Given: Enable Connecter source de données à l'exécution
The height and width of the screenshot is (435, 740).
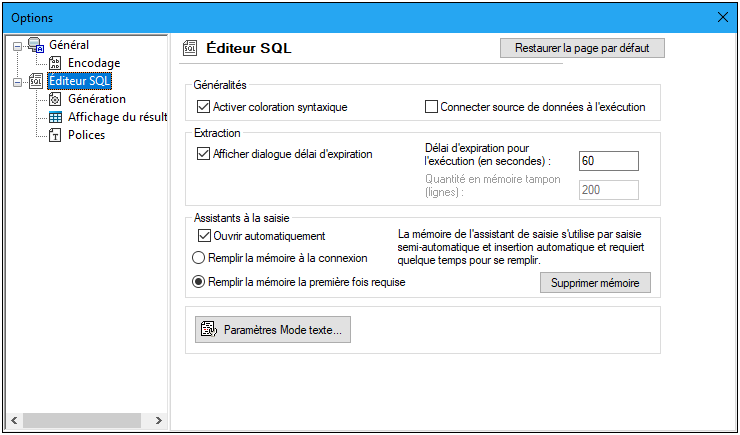Looking at the screenshot, I should tap(432, 107).
